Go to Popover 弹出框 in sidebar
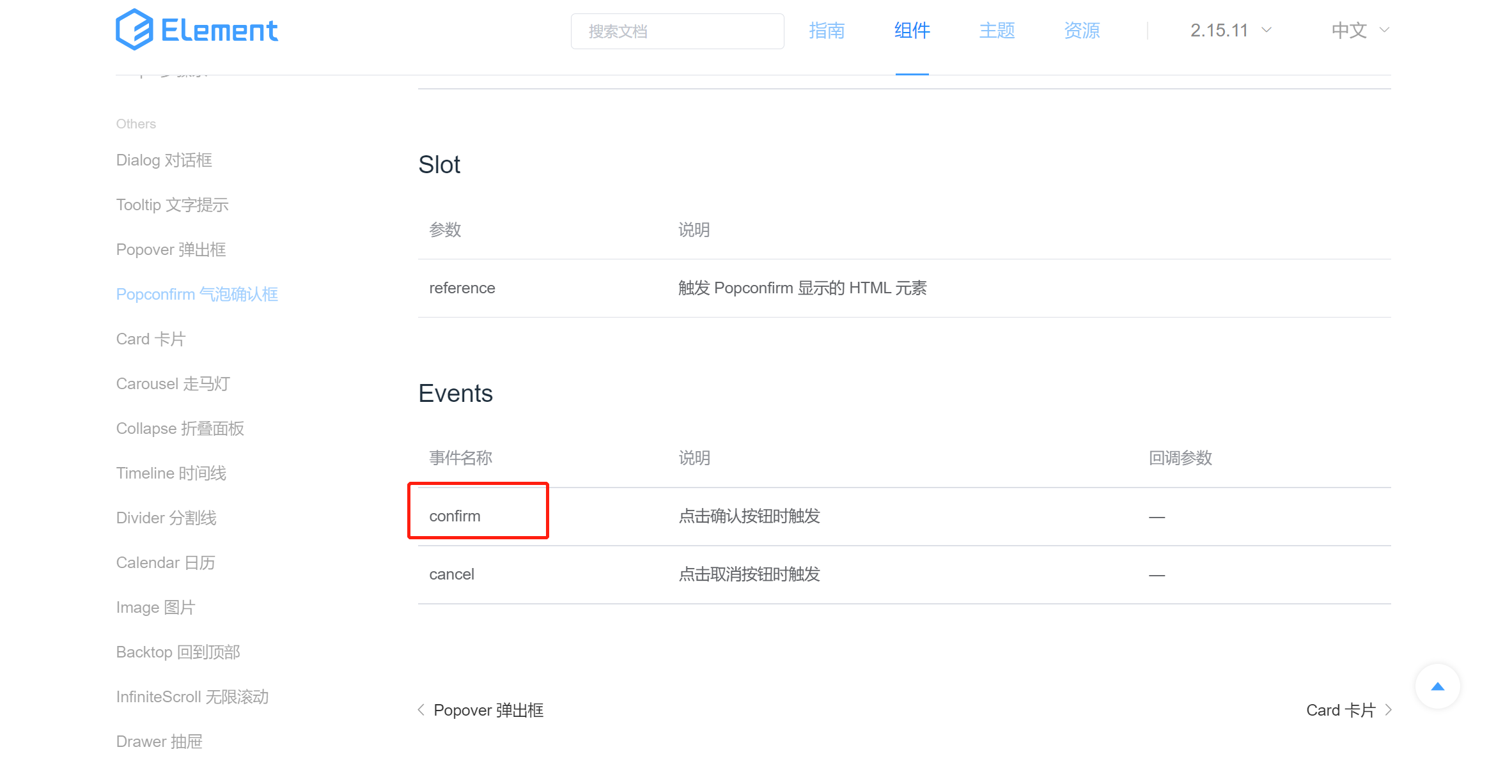The image size is (1512, 784). point(171,250)
